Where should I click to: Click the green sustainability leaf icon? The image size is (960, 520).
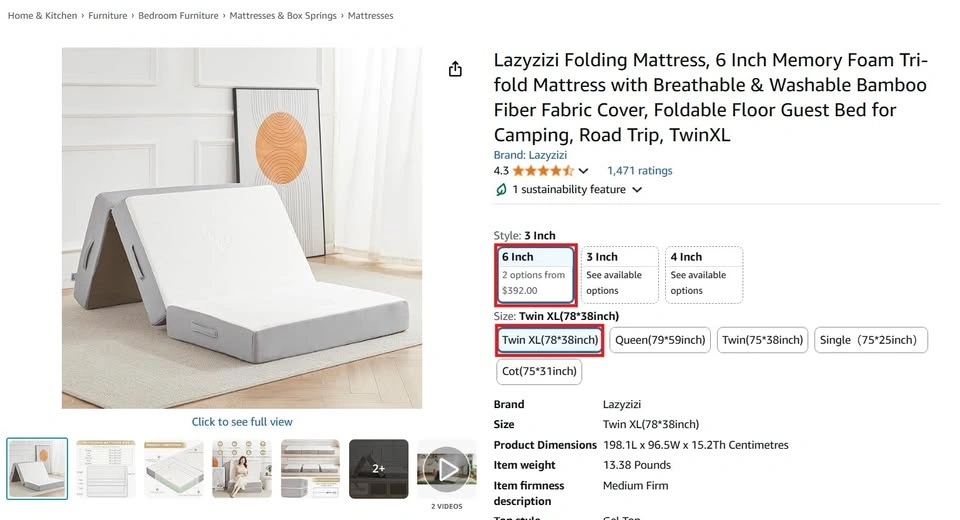[501, 189]
